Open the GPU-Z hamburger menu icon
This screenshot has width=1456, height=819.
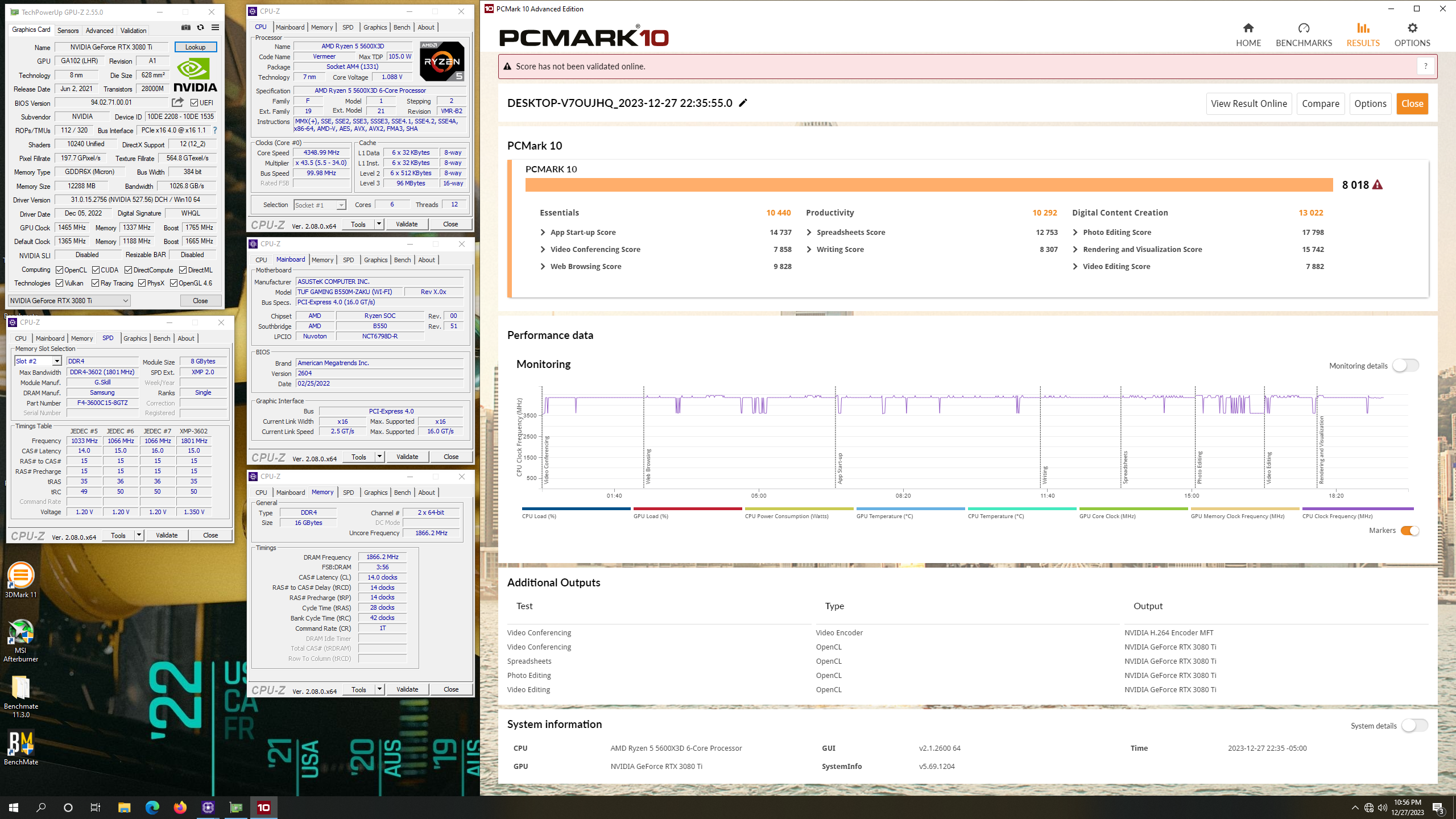tap(215, 27)
